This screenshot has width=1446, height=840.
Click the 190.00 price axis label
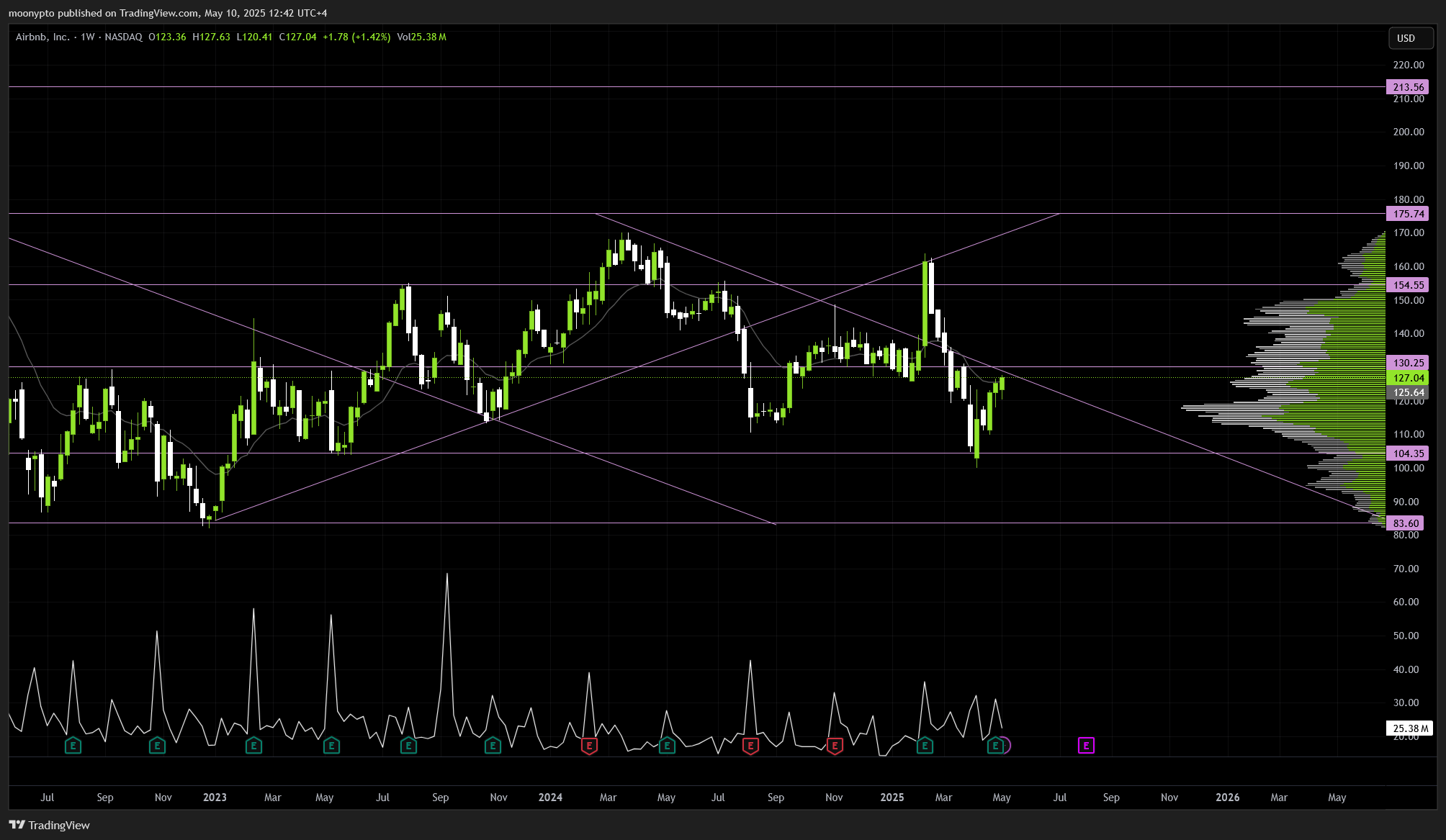pyautogui.click(x=1409, y=166)
